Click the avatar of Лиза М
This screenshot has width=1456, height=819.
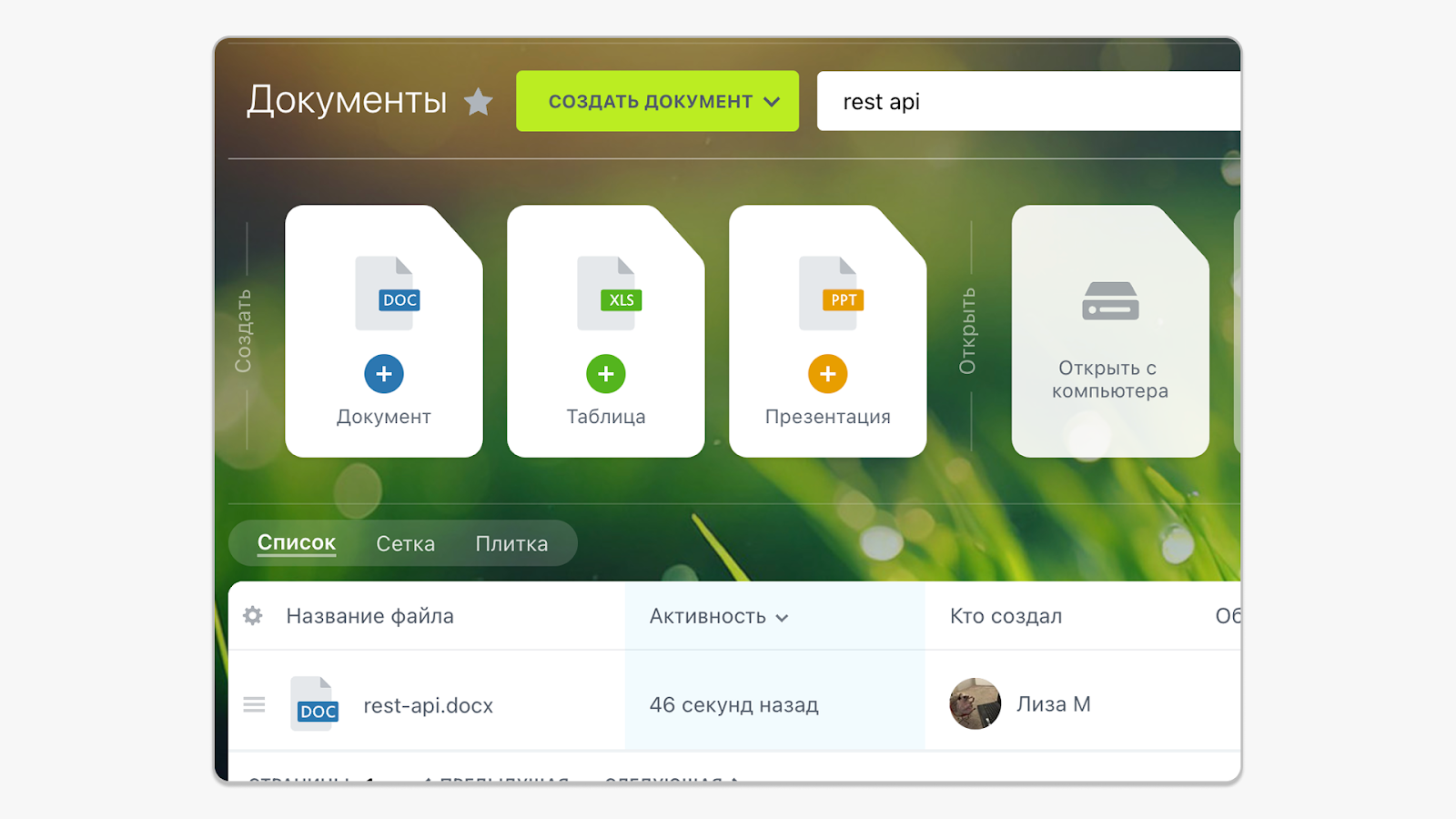976,703
